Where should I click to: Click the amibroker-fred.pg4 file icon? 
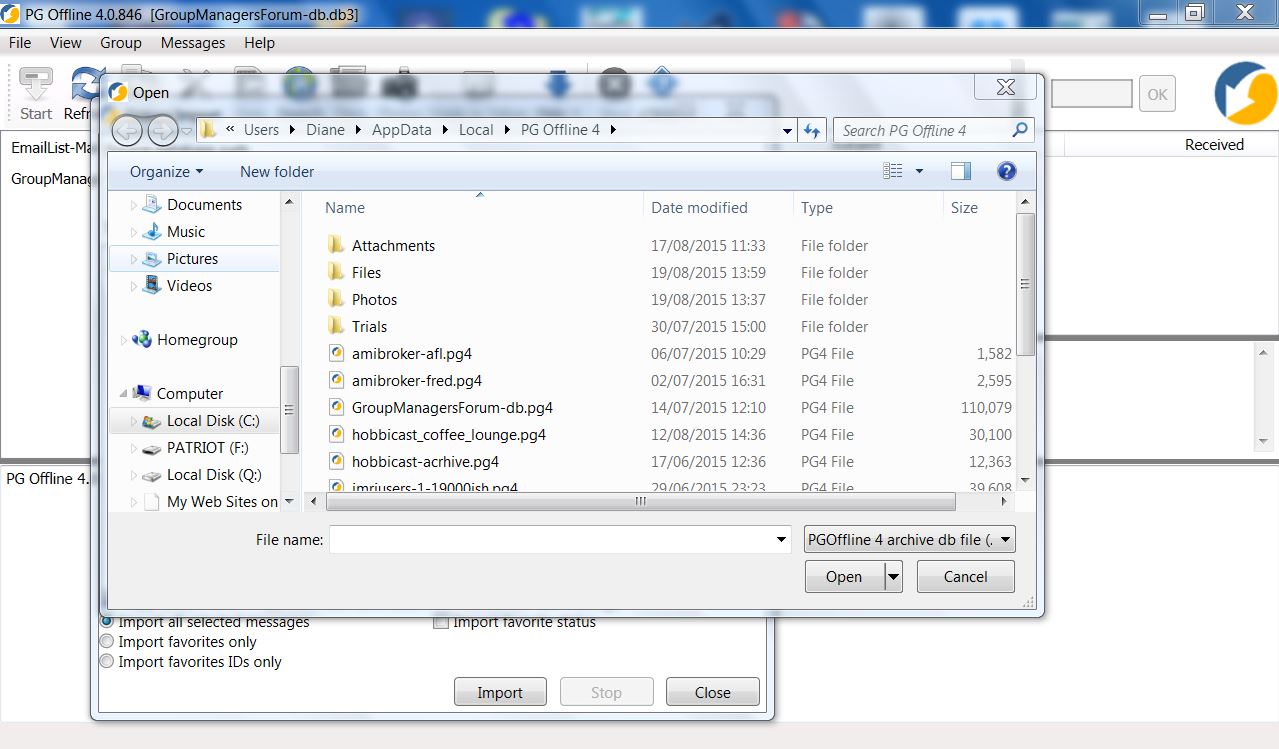[x=337, y=380]
